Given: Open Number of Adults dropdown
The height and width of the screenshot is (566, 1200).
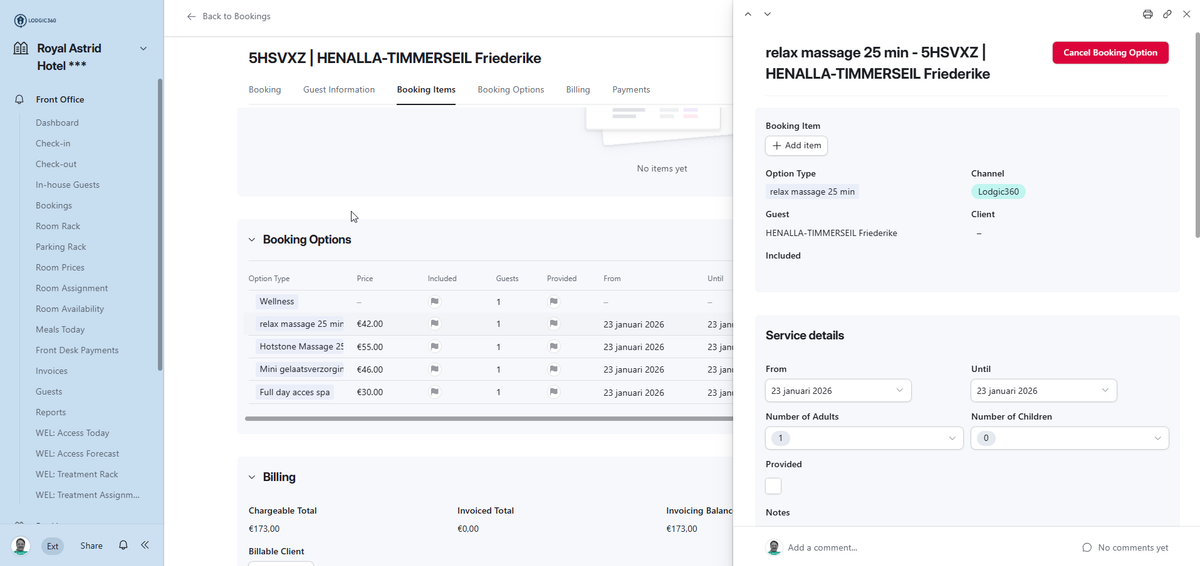Looking at the screenshot, I should 865,438.
